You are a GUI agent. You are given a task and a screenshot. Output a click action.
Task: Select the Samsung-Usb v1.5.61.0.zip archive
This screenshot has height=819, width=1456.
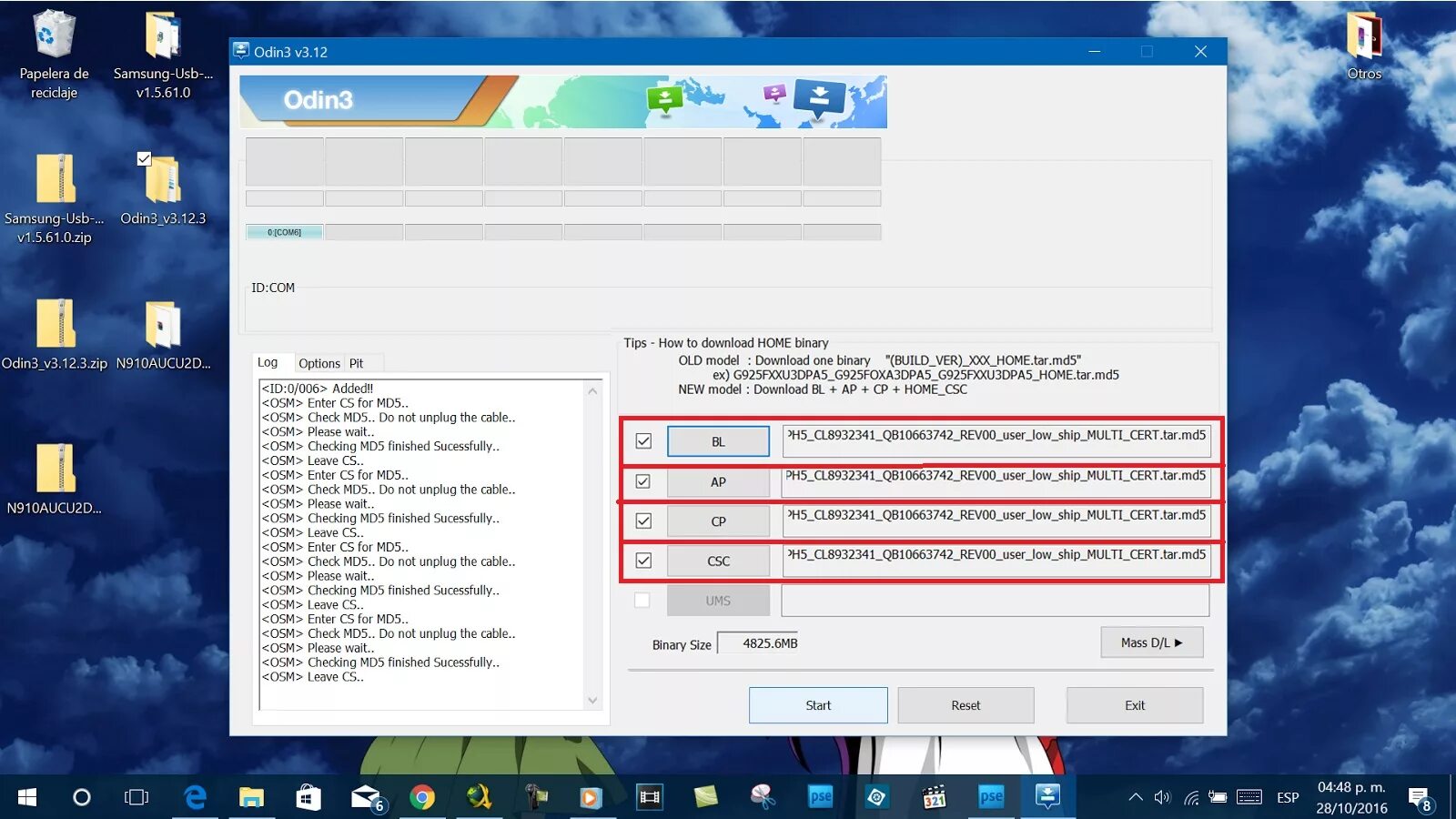click(x=55, y=198)
